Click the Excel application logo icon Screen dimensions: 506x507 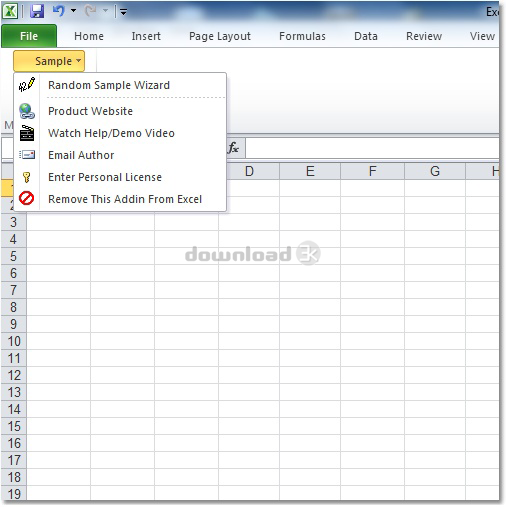tap(10, 11)
